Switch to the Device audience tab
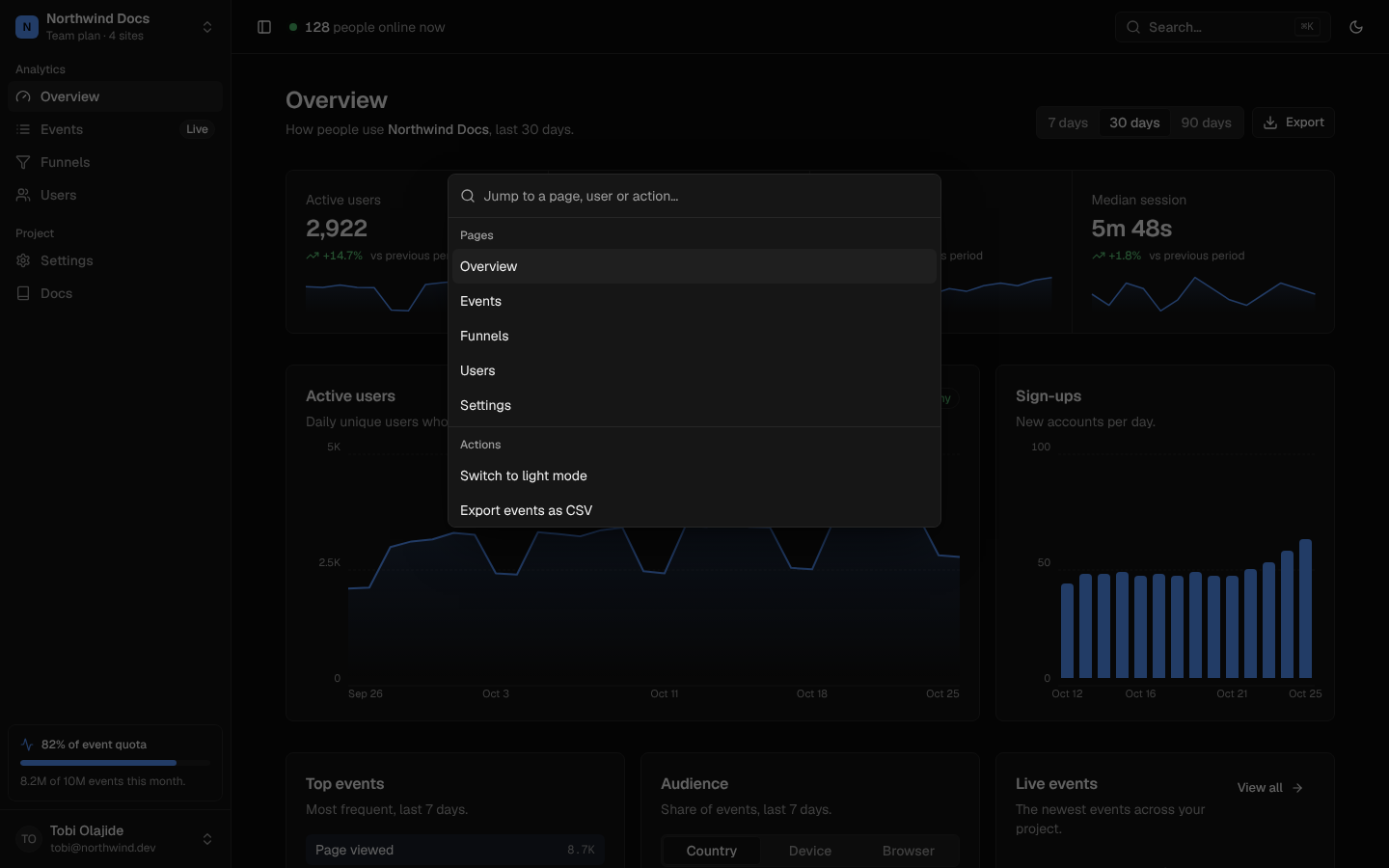 coord(810,851)
